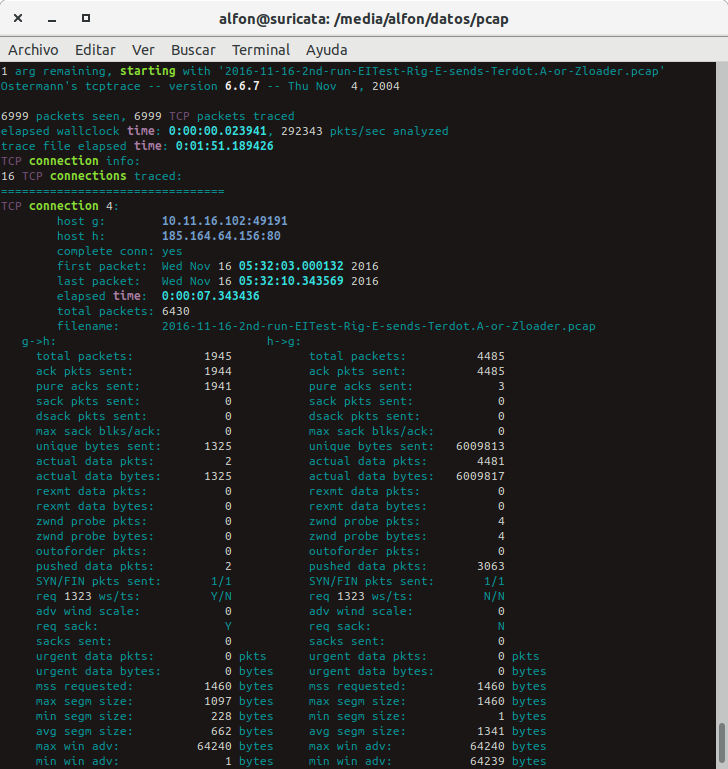This screenshot has height=769, width=728.
Task: Open the Ver menu
Action: click(143, 50)
